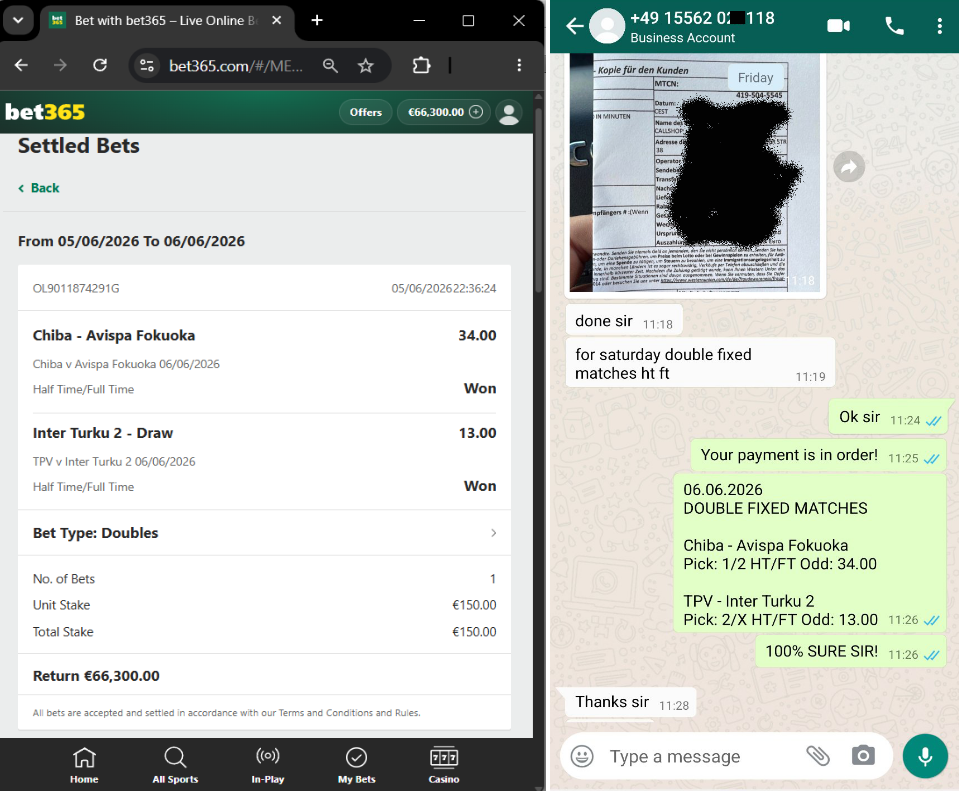Select 'Ok sir' message
The image size is (959, 792).
890,417
